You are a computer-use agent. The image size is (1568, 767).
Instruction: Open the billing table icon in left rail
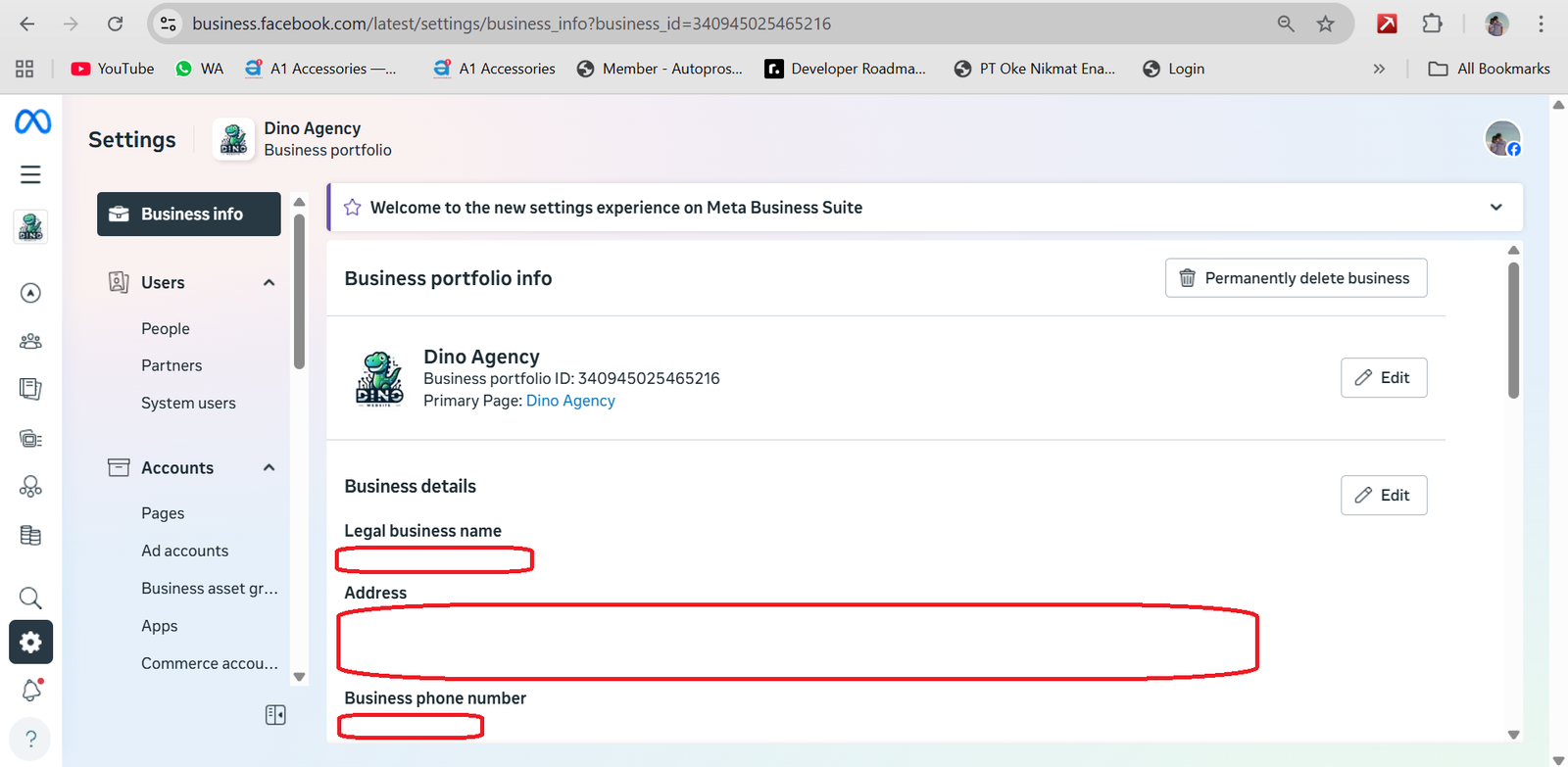30,535
